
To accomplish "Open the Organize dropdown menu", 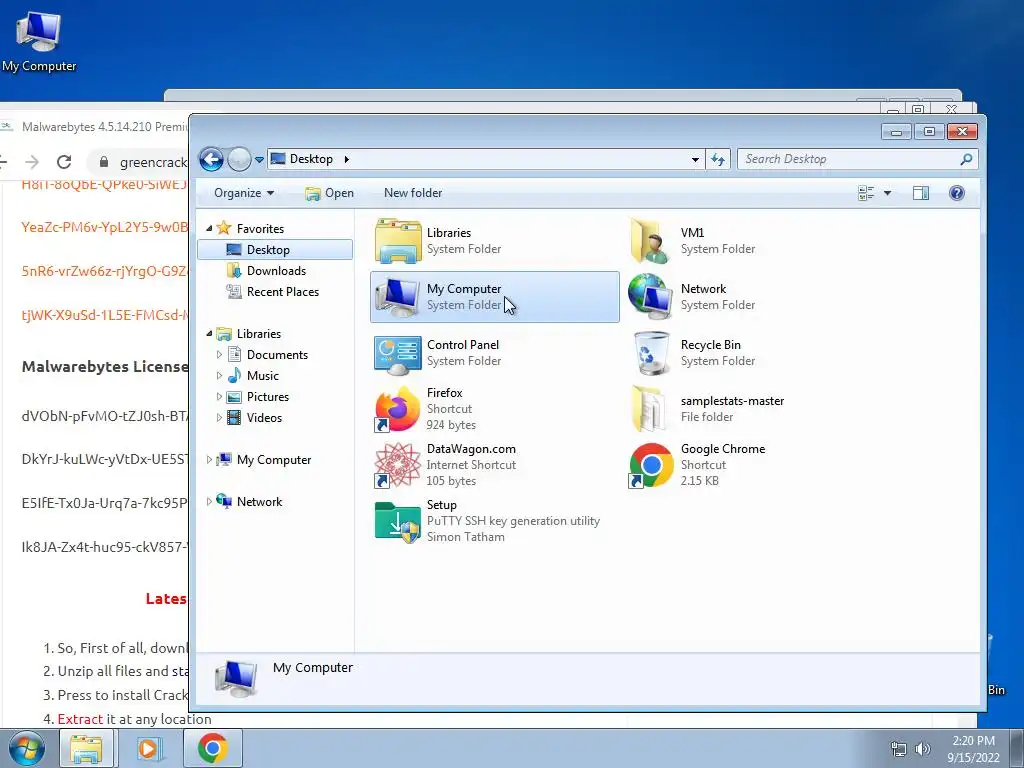I will coord(244,193).
